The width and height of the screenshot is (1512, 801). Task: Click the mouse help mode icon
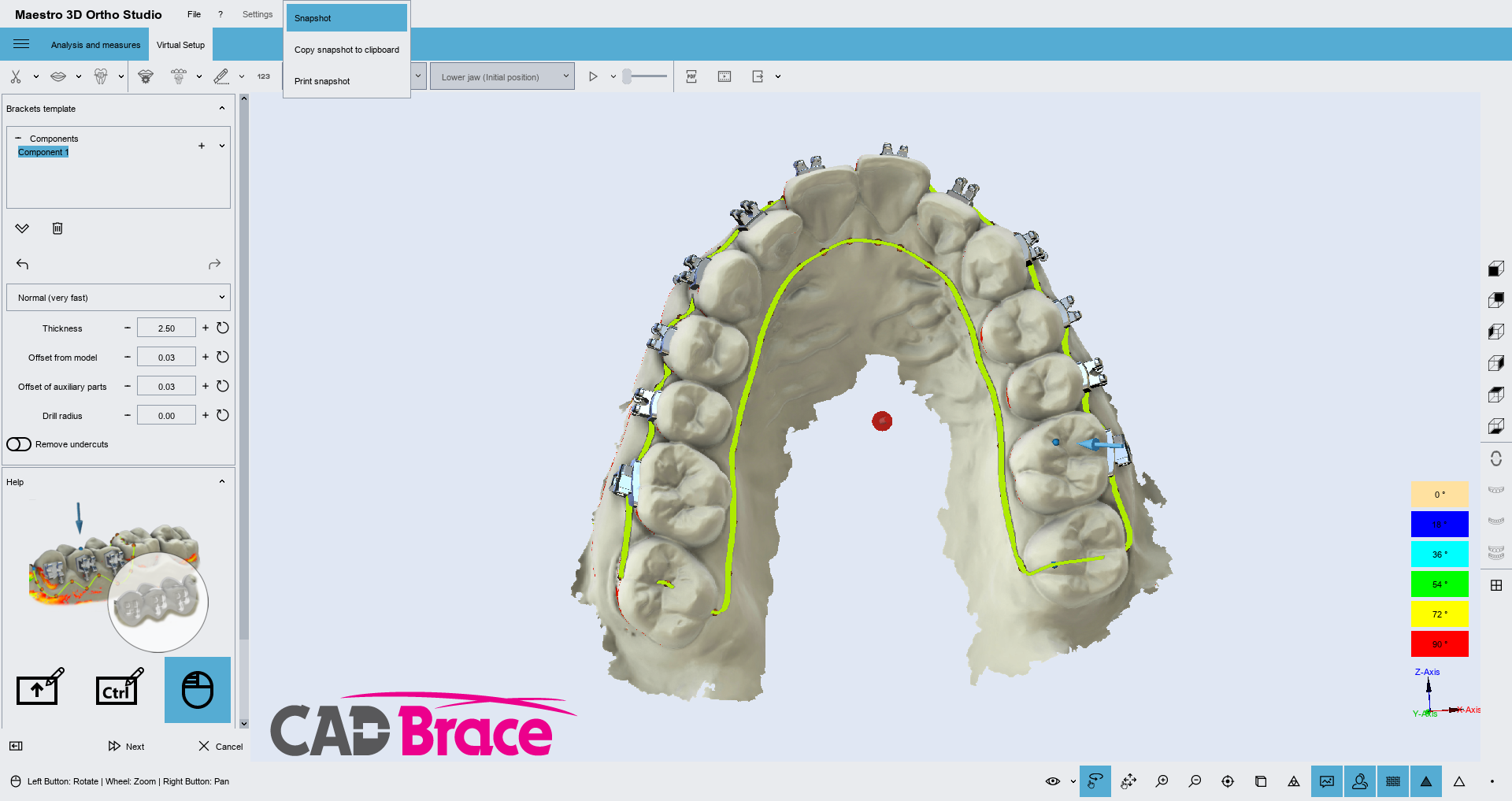pos(197,690)
